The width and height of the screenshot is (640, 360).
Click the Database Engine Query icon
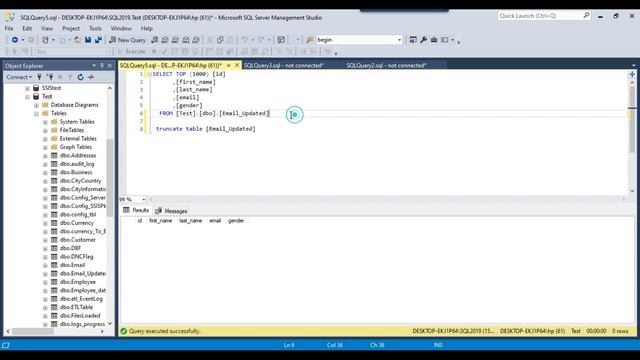pyautogui.click(x=155, y=40)
